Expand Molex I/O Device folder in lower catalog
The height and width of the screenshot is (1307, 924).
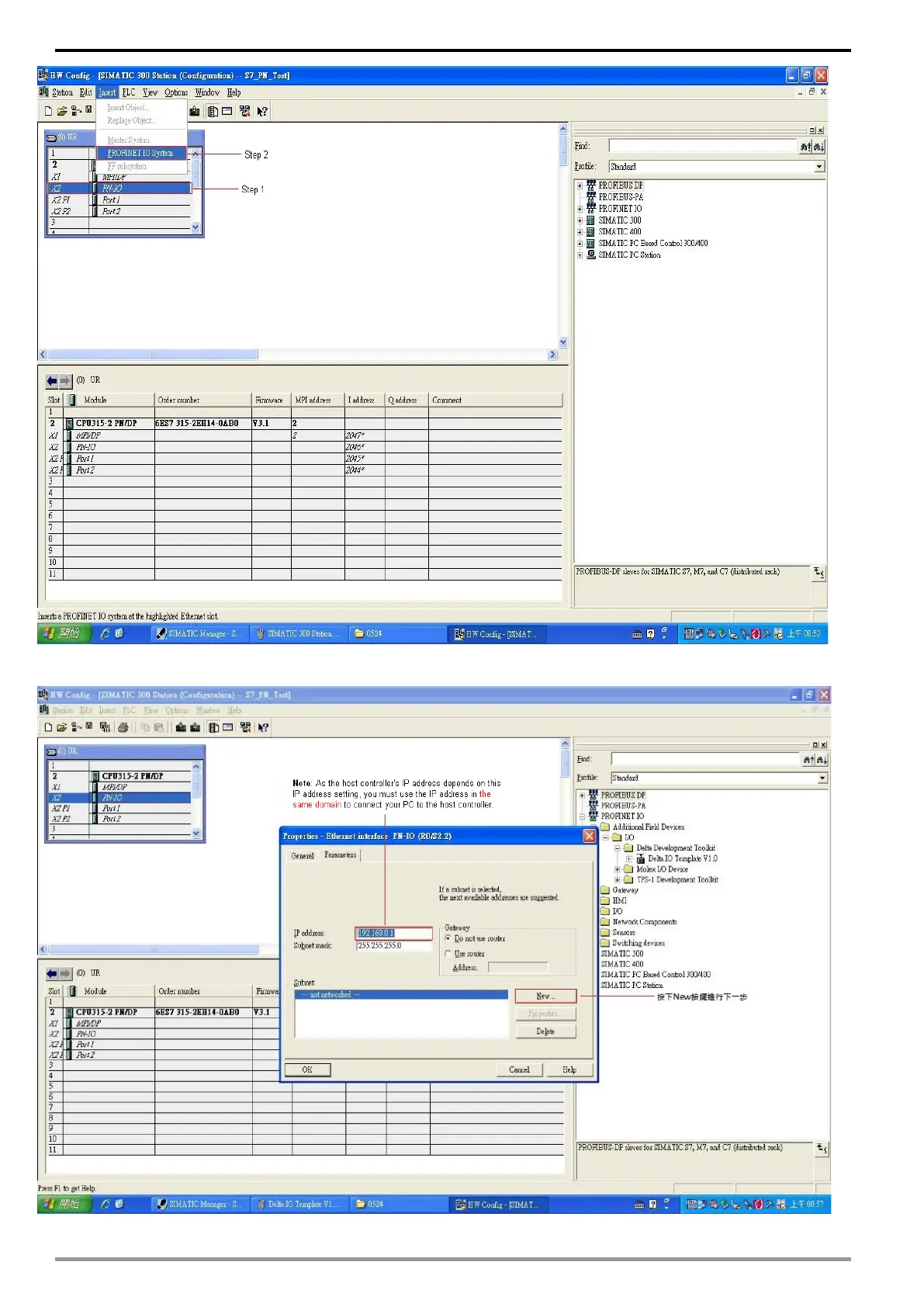click(x=618, y=869)
